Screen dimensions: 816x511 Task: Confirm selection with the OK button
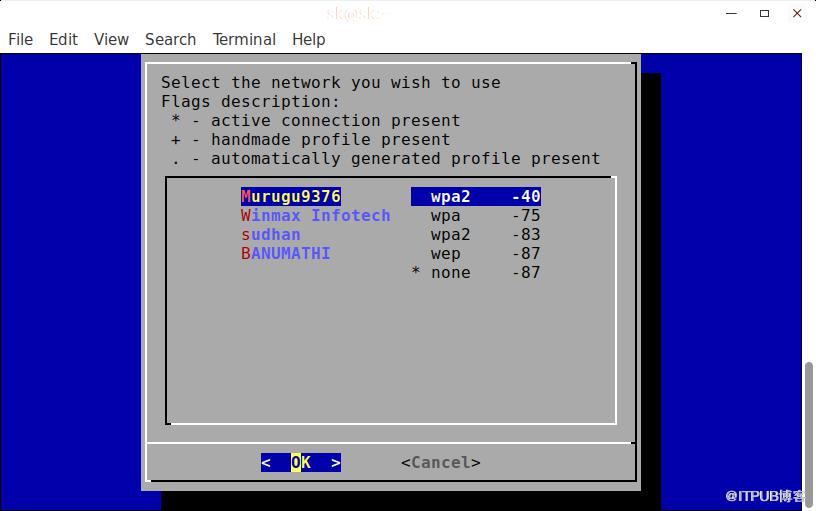click(301, 462)
